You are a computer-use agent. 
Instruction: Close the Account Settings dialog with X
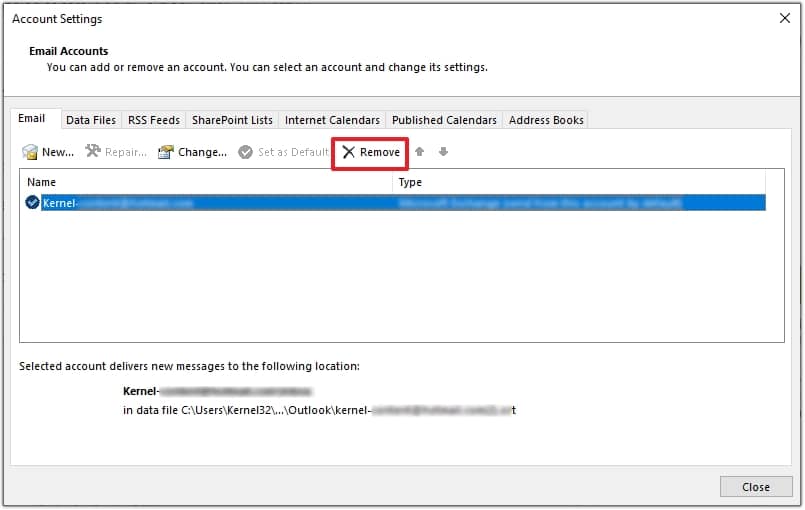[x=784, y=18]
